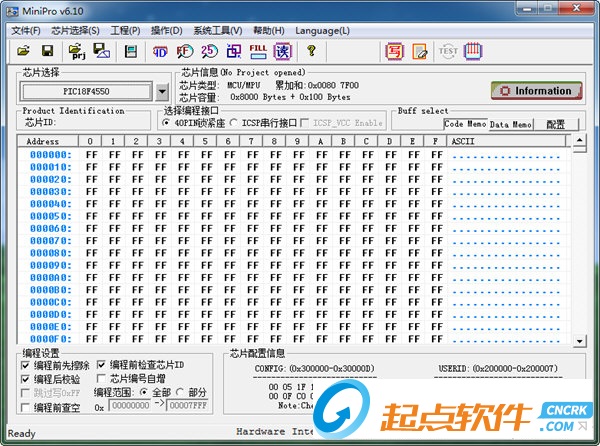This screenshot has width=600, height=446.
Task: Click the 25 chip toolbar icon
Action: 209,51
